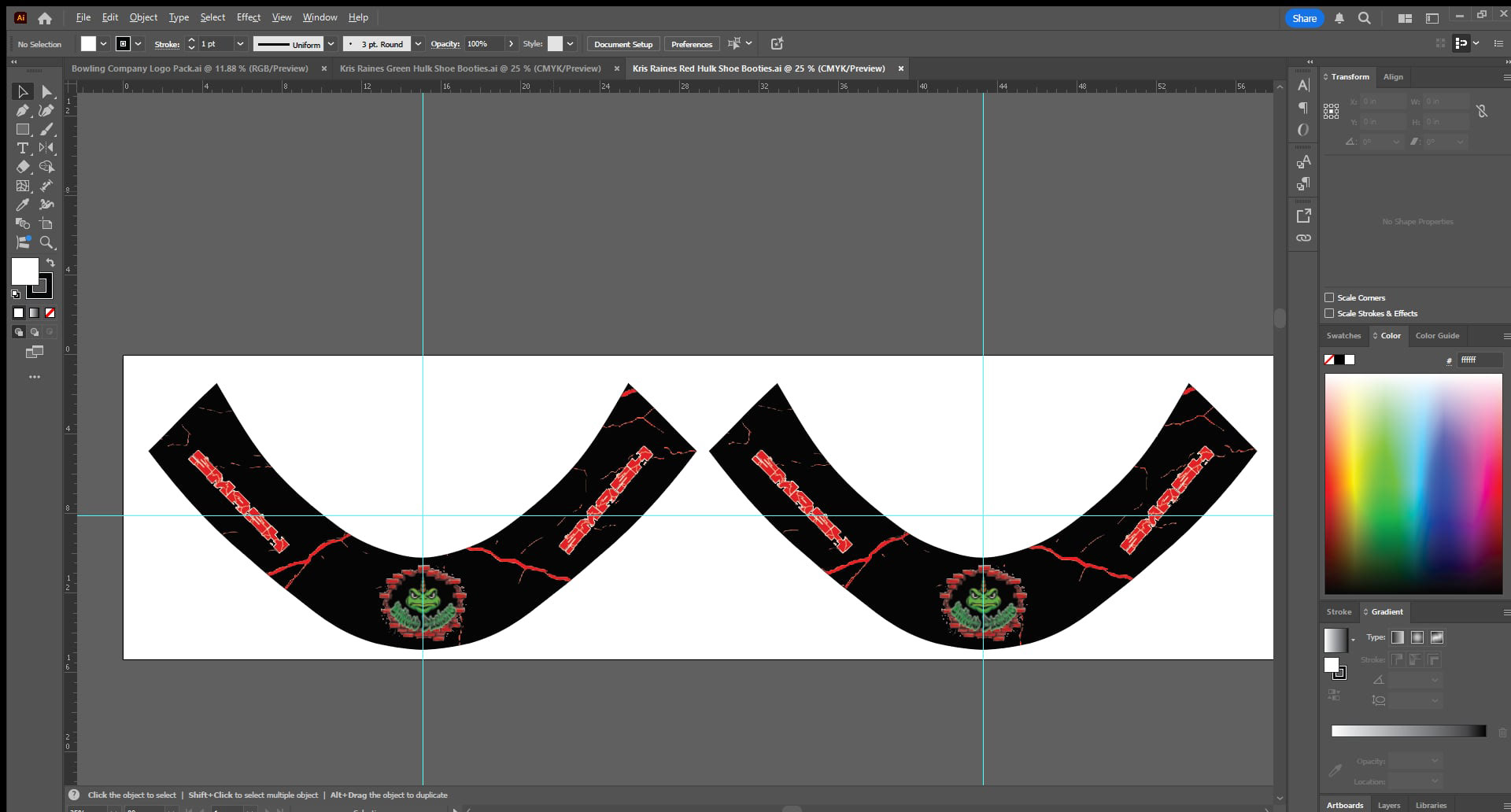Set paint mode to Color
This screenshot has width=1511, height=812.
pos(18,313)
